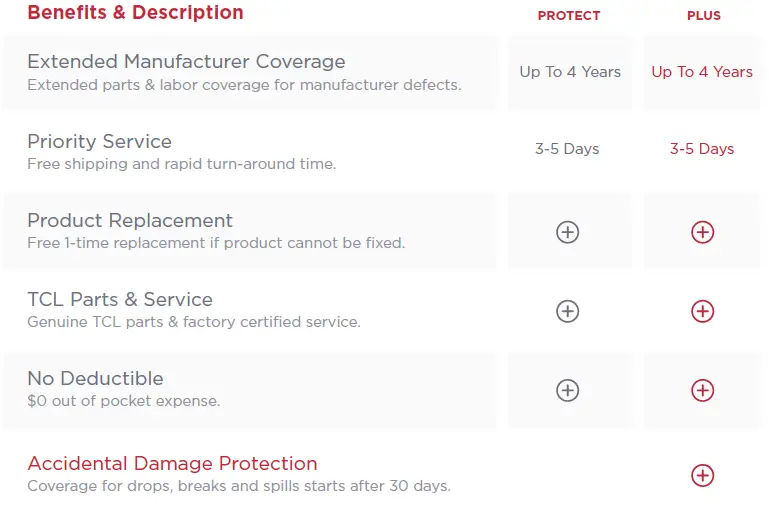Image resolution: width=769 pixels, height=505 pixels.
Task: Click Plus plan's Up To 4 Years cell
Action: pos(702,72)
